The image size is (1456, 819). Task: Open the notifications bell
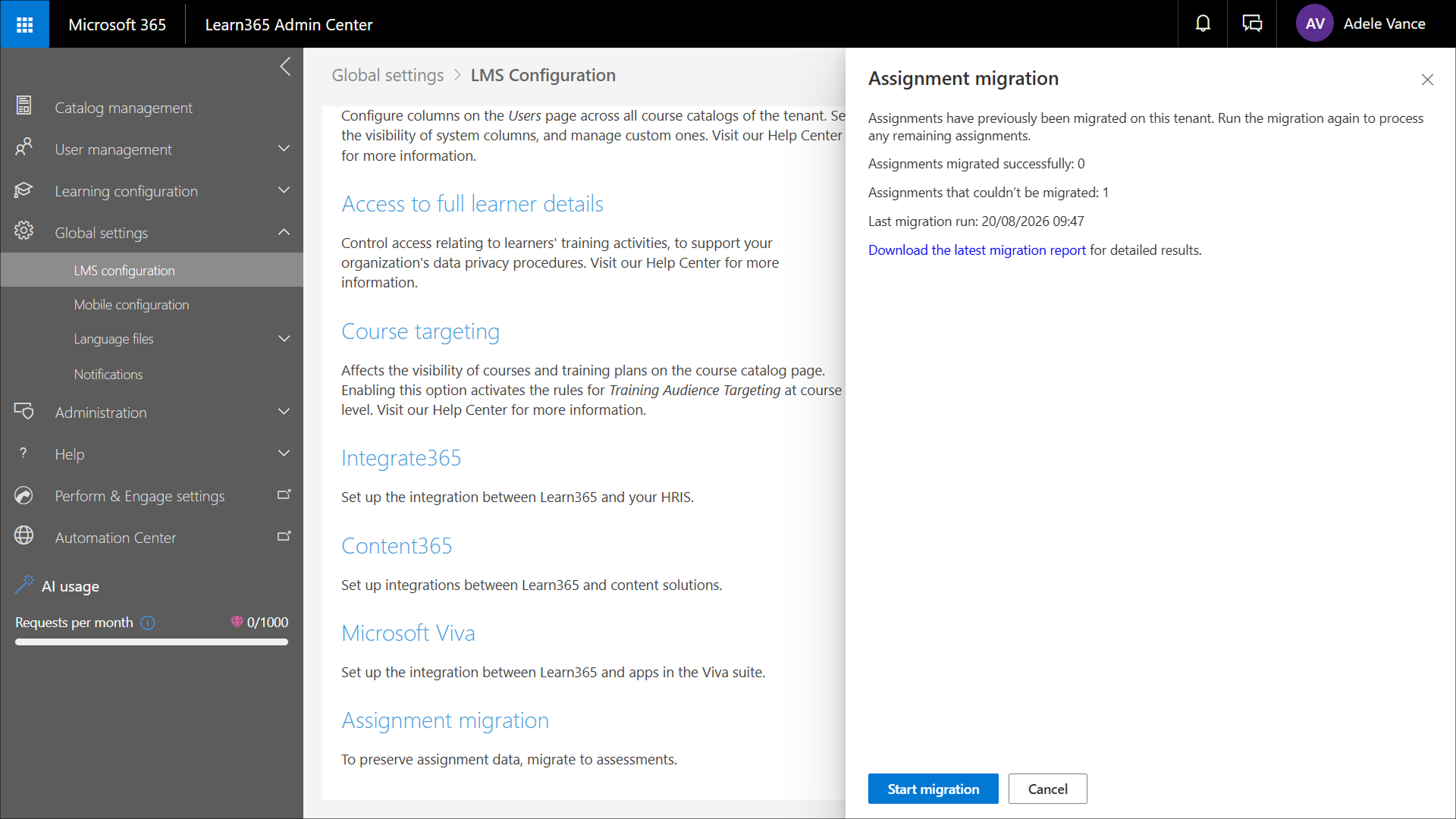coord(1203,24)
